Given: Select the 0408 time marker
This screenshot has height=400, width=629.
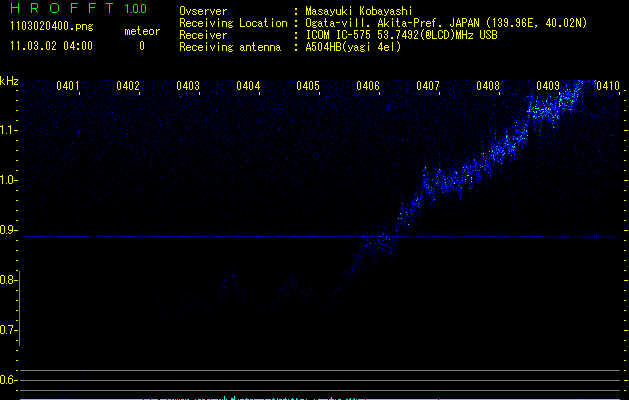Looking at the screenshot, I should pyautogui.click(x=488, y=86).
